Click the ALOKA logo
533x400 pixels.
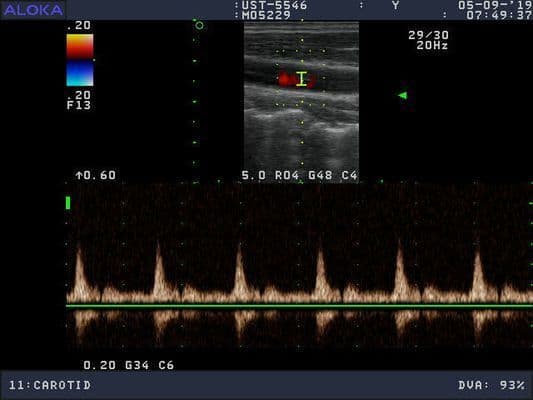tap(33, 10)
